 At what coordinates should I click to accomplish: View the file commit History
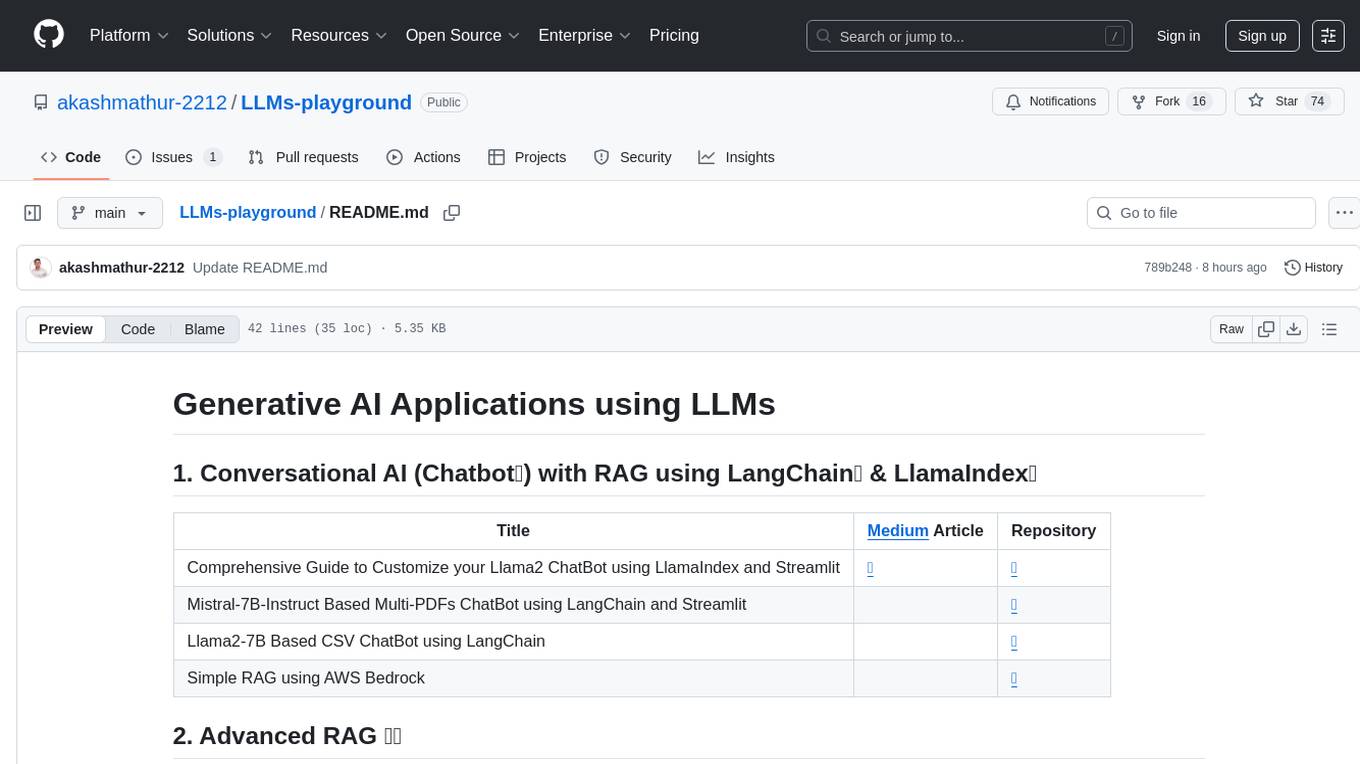tap(1313, 268)
